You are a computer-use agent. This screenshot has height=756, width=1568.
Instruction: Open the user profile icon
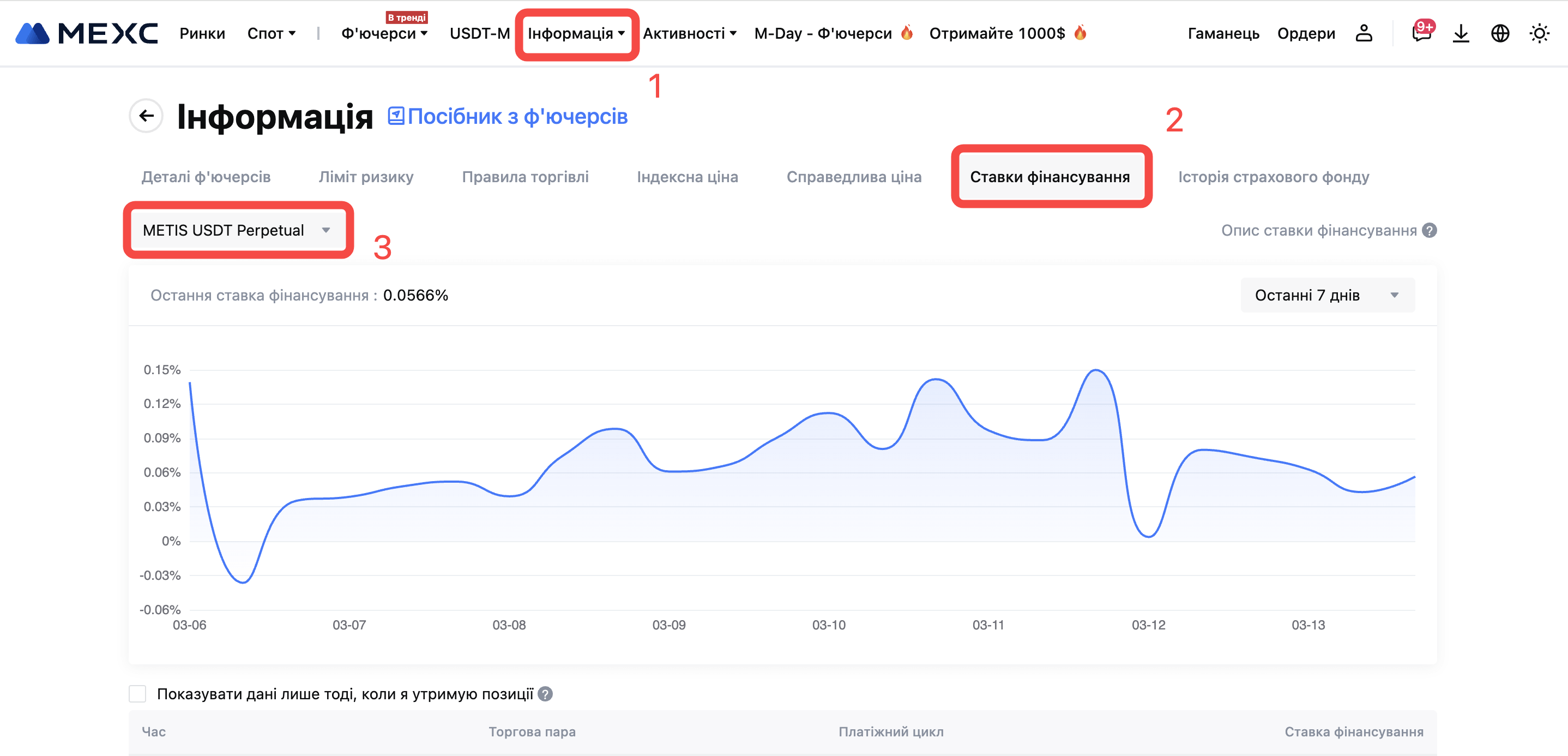pyautogui.click(x=1364, y=33)
